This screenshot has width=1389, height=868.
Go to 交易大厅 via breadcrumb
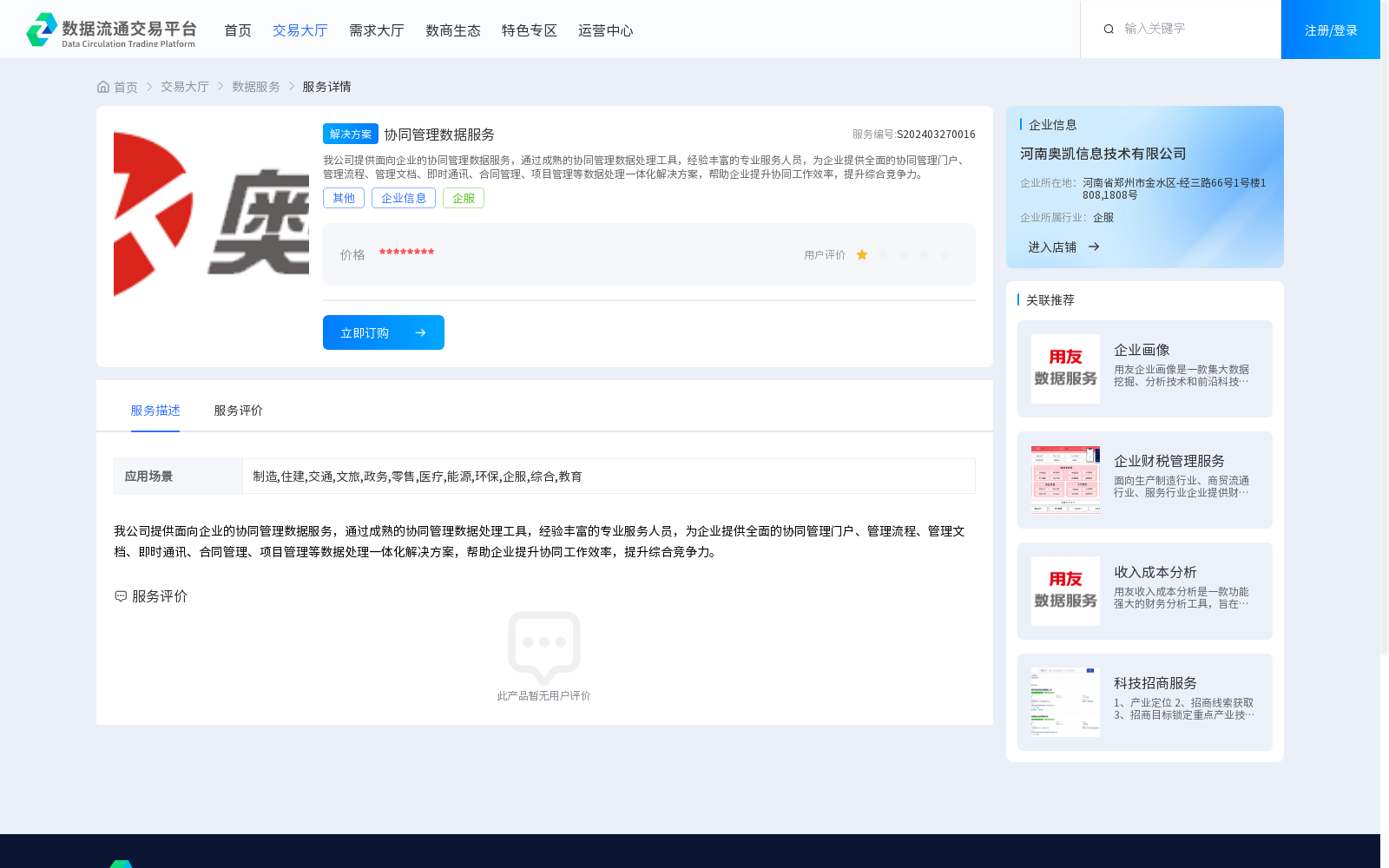pyautogui.click(x=185, y=87)
